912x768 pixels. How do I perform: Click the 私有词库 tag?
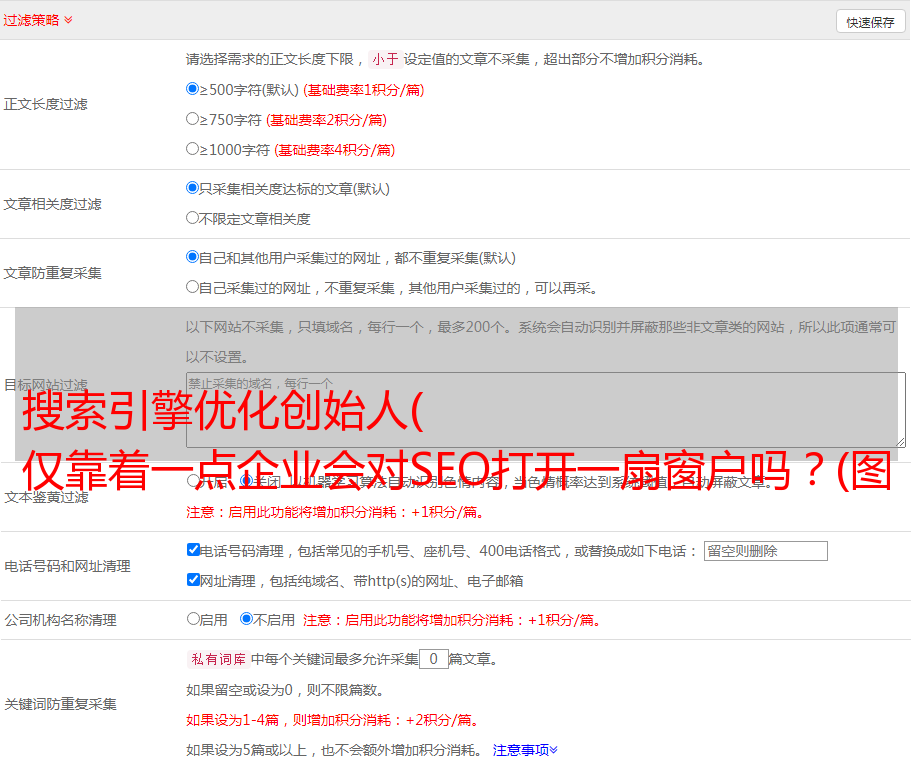click(x=218, y=659)
